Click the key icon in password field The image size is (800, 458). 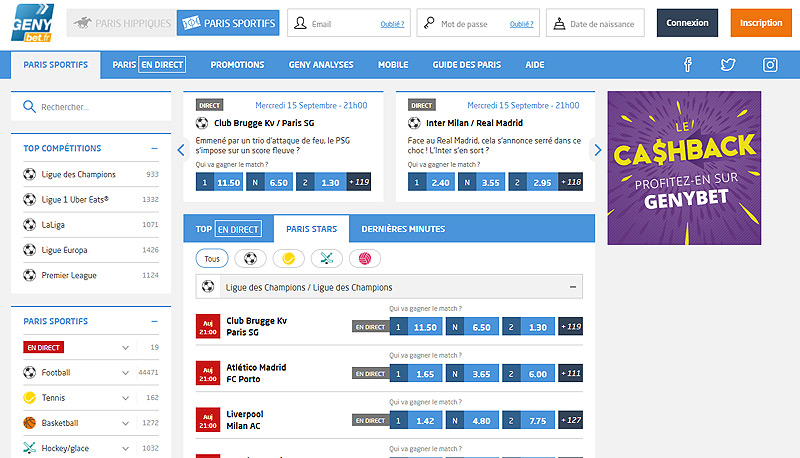point(430,23)
